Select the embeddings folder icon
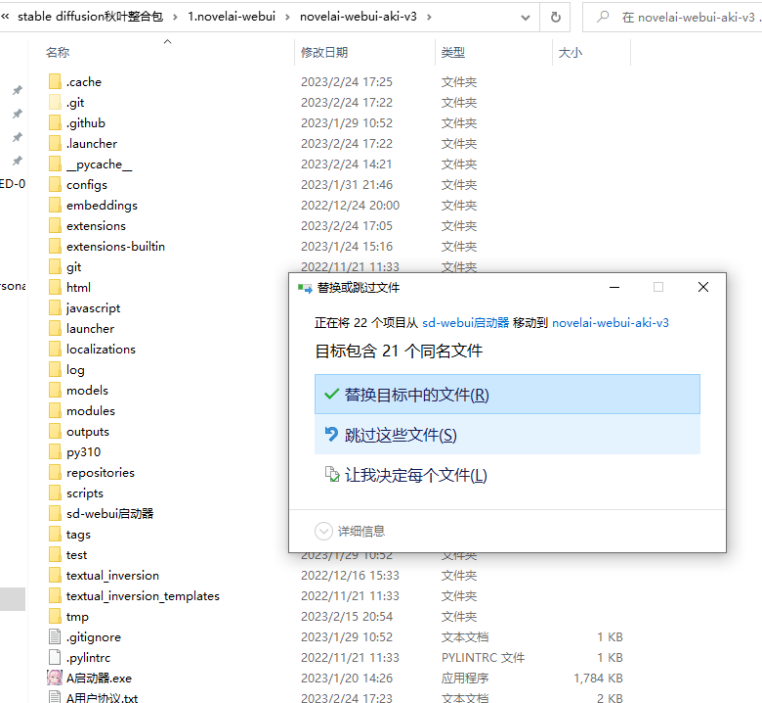 55,205
